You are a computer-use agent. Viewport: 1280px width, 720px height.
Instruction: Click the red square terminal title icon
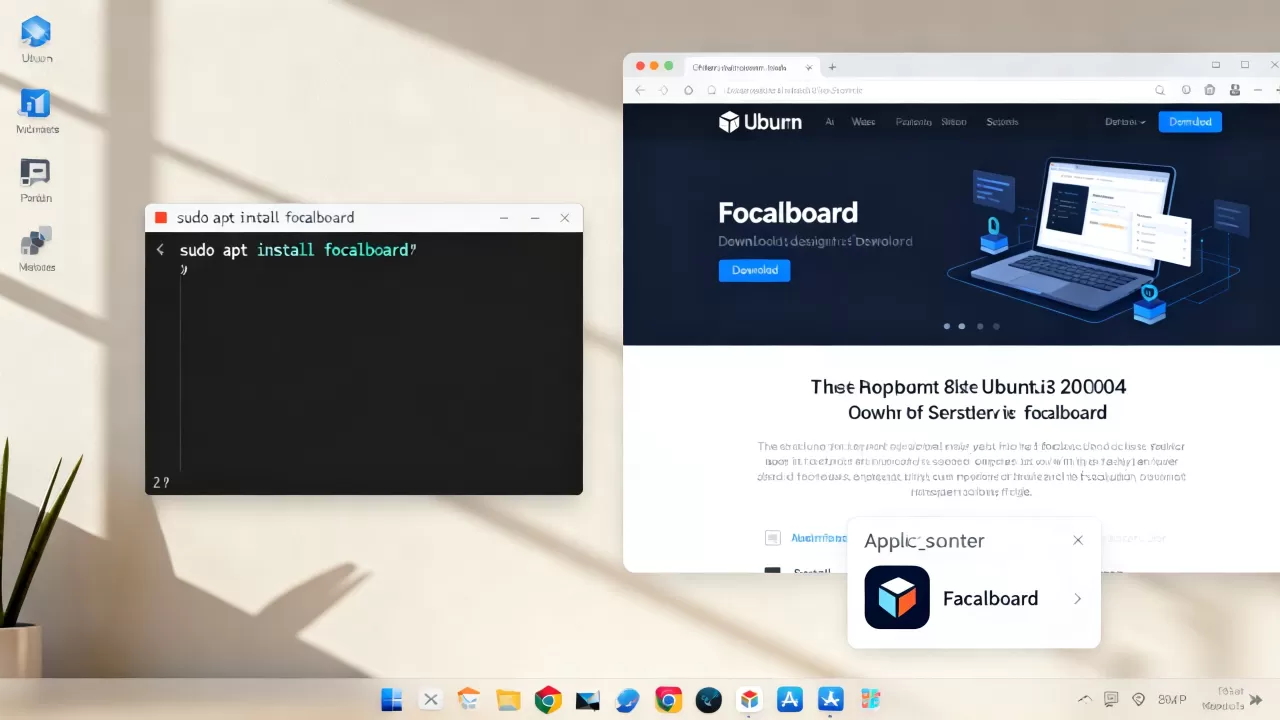(161, 218)
